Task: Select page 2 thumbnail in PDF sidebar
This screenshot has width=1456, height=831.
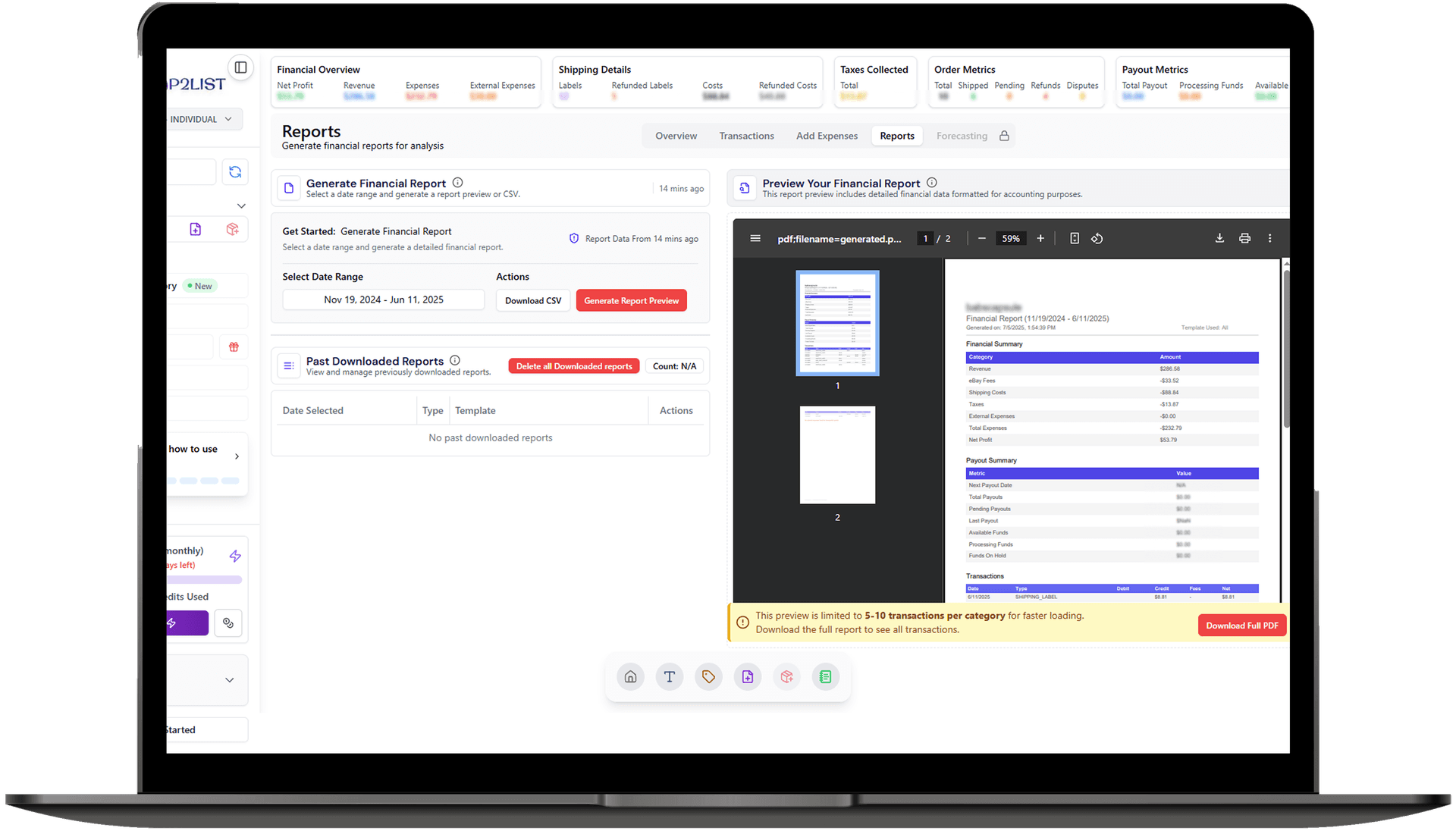Action: coord(836,455)
